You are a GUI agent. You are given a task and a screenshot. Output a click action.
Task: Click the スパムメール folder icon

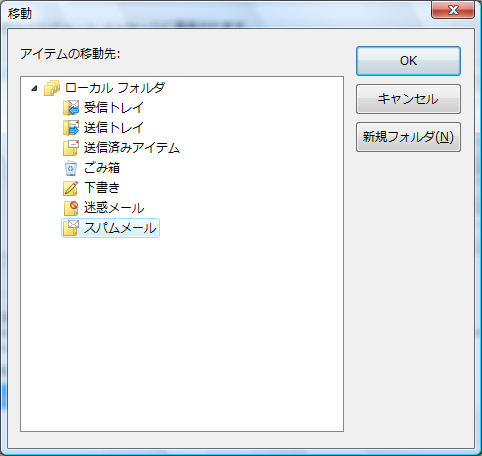pyautogui.click(x=71, y=228)
